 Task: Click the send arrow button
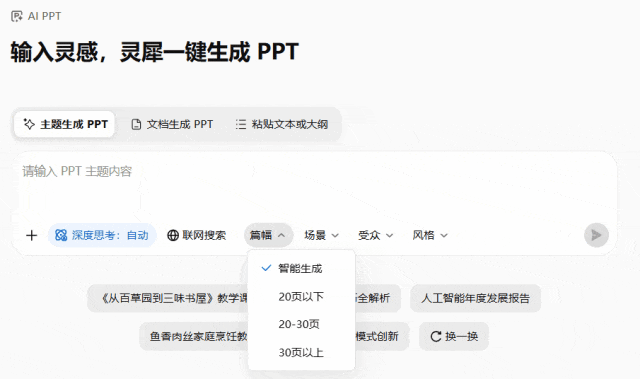[x=596, y=235]
